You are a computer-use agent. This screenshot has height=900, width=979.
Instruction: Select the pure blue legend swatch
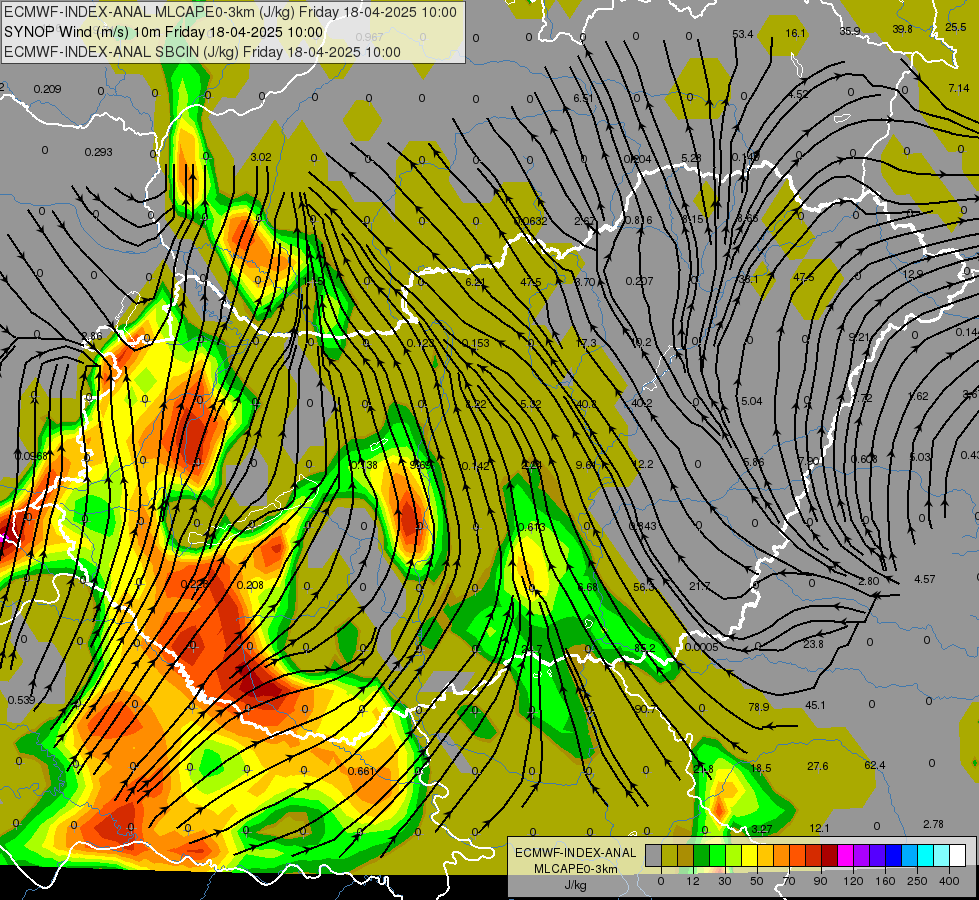(x=894, y=855)
